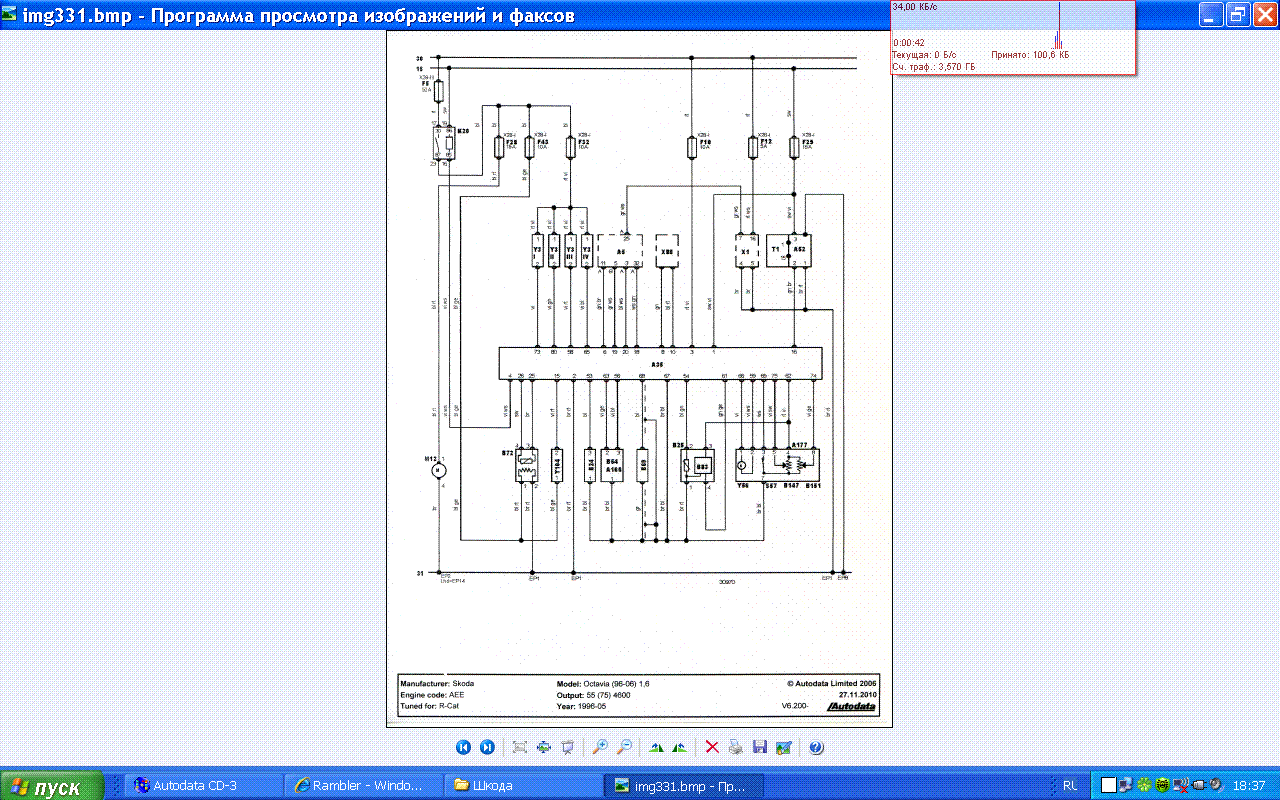The image size is (1280, 800).
Task: Rotate the image clockwise
Action: (x=656, y=747)
